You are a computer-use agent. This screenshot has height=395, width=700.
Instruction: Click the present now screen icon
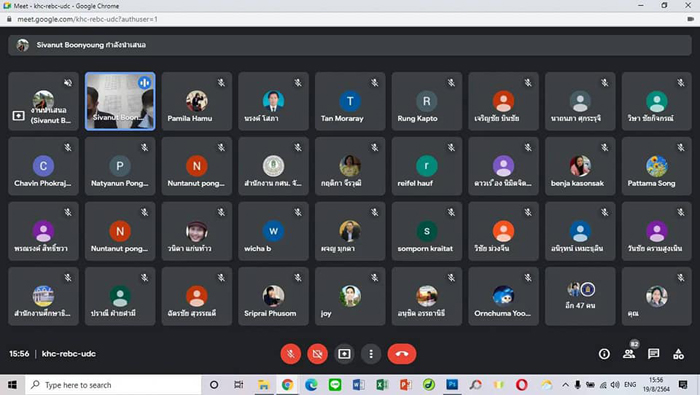(344, 354)
